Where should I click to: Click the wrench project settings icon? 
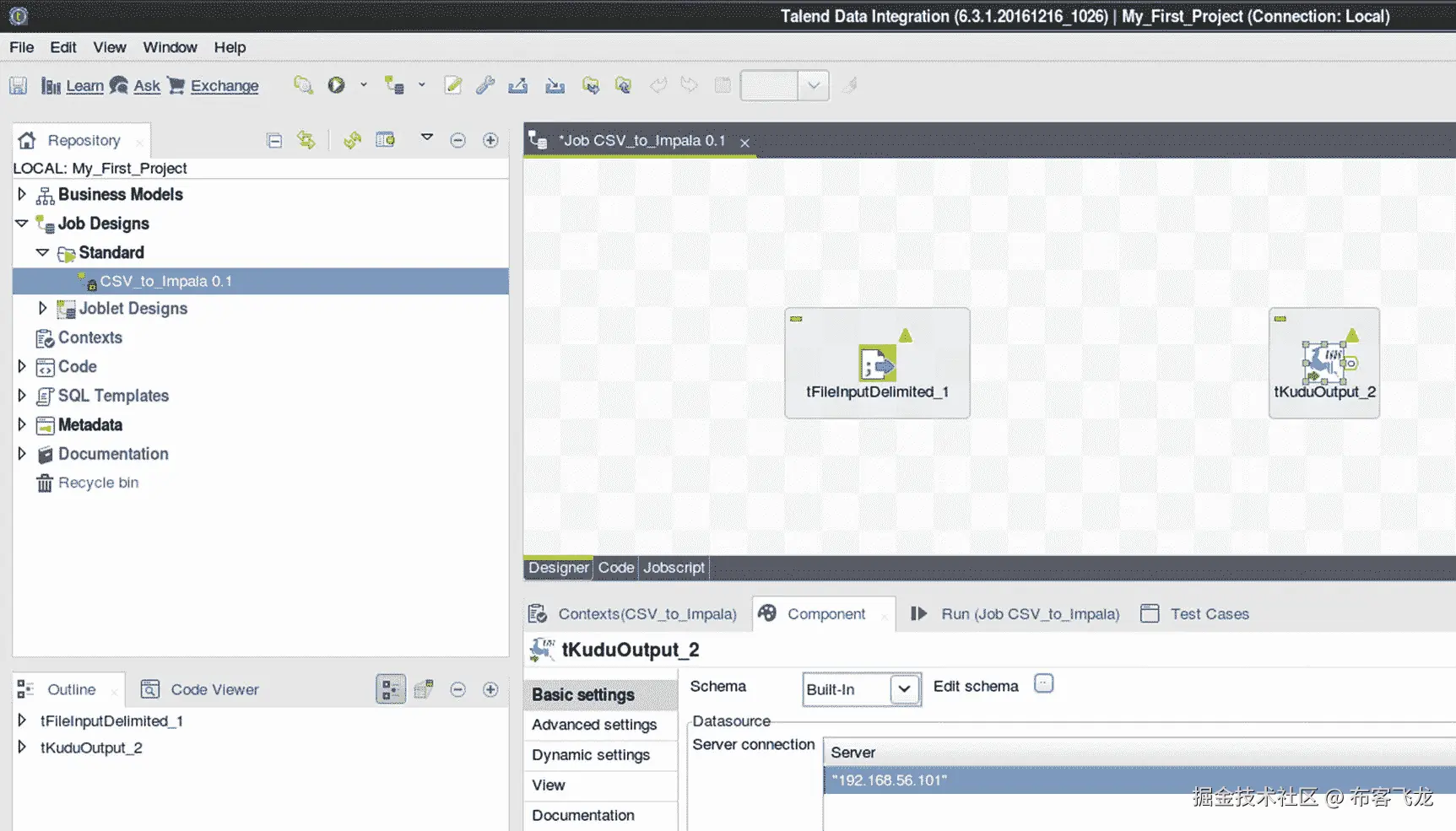point(485,84)
